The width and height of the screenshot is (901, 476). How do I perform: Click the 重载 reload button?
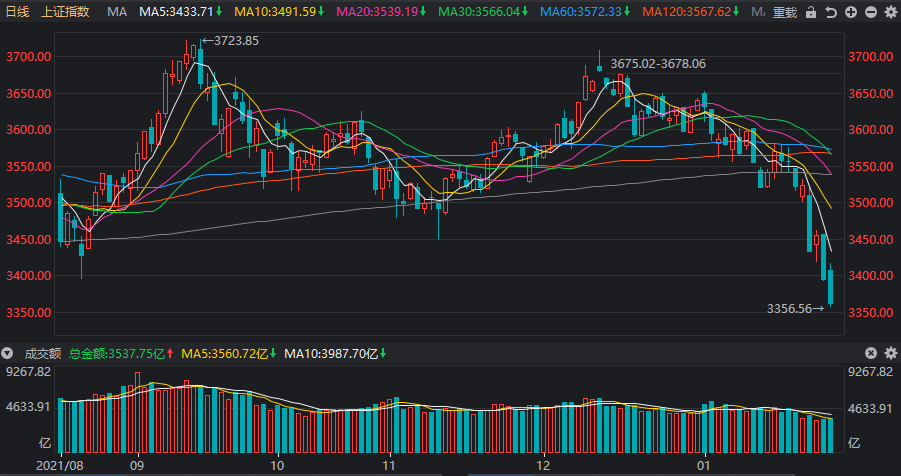tap(785, 12)
